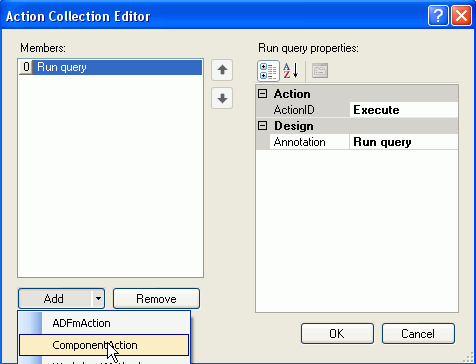Choose ADFmAction from the Add menu

(104, 323)
